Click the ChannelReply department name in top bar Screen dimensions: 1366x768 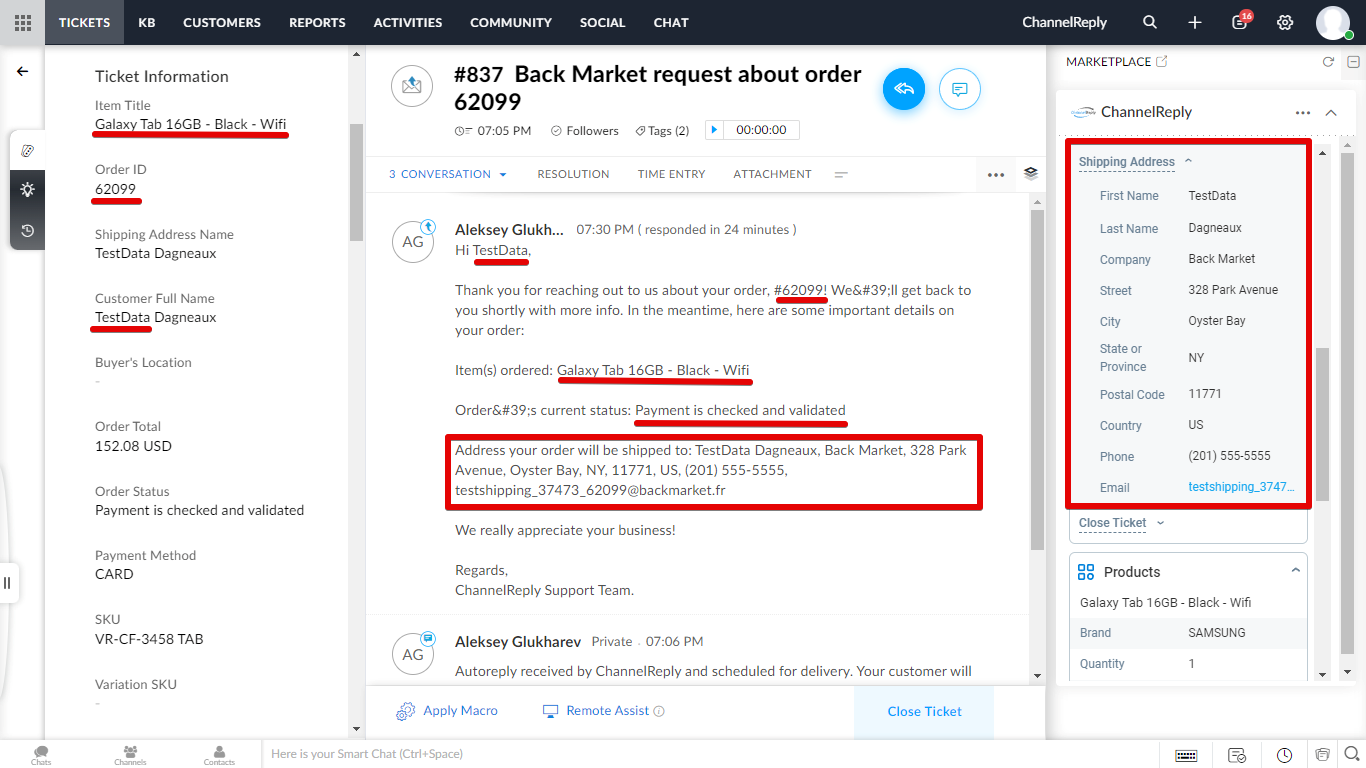[1064, 22]
